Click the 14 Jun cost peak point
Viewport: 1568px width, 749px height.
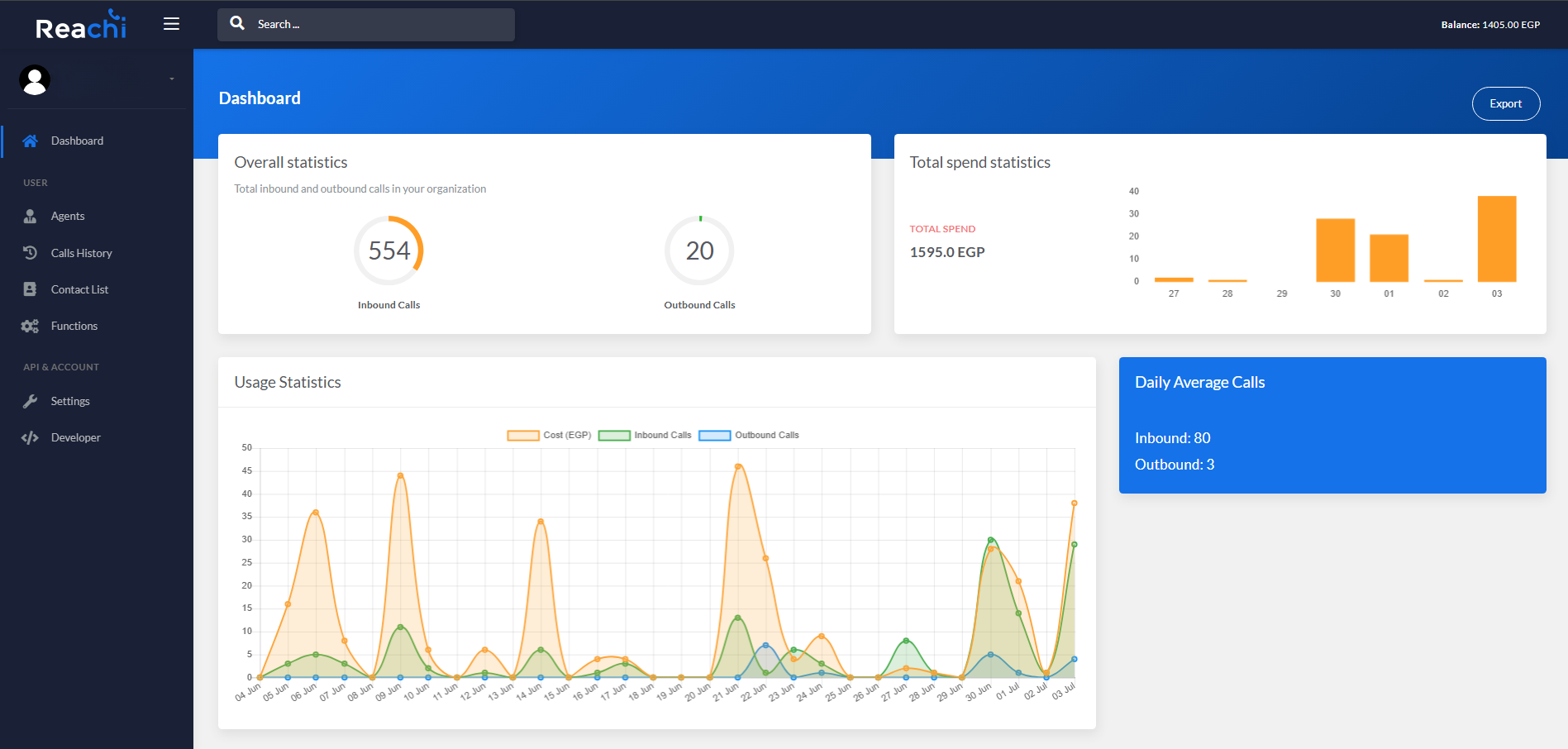click(541, 522)
